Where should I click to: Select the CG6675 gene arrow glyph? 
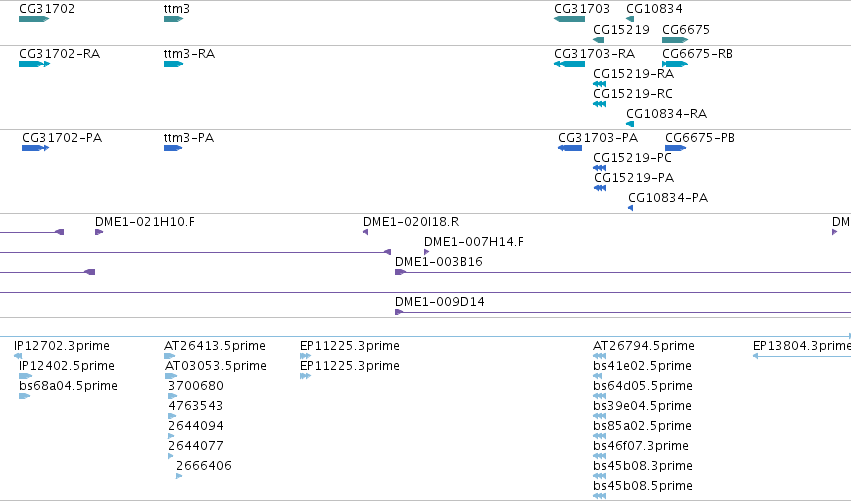[x=675, y=40]
